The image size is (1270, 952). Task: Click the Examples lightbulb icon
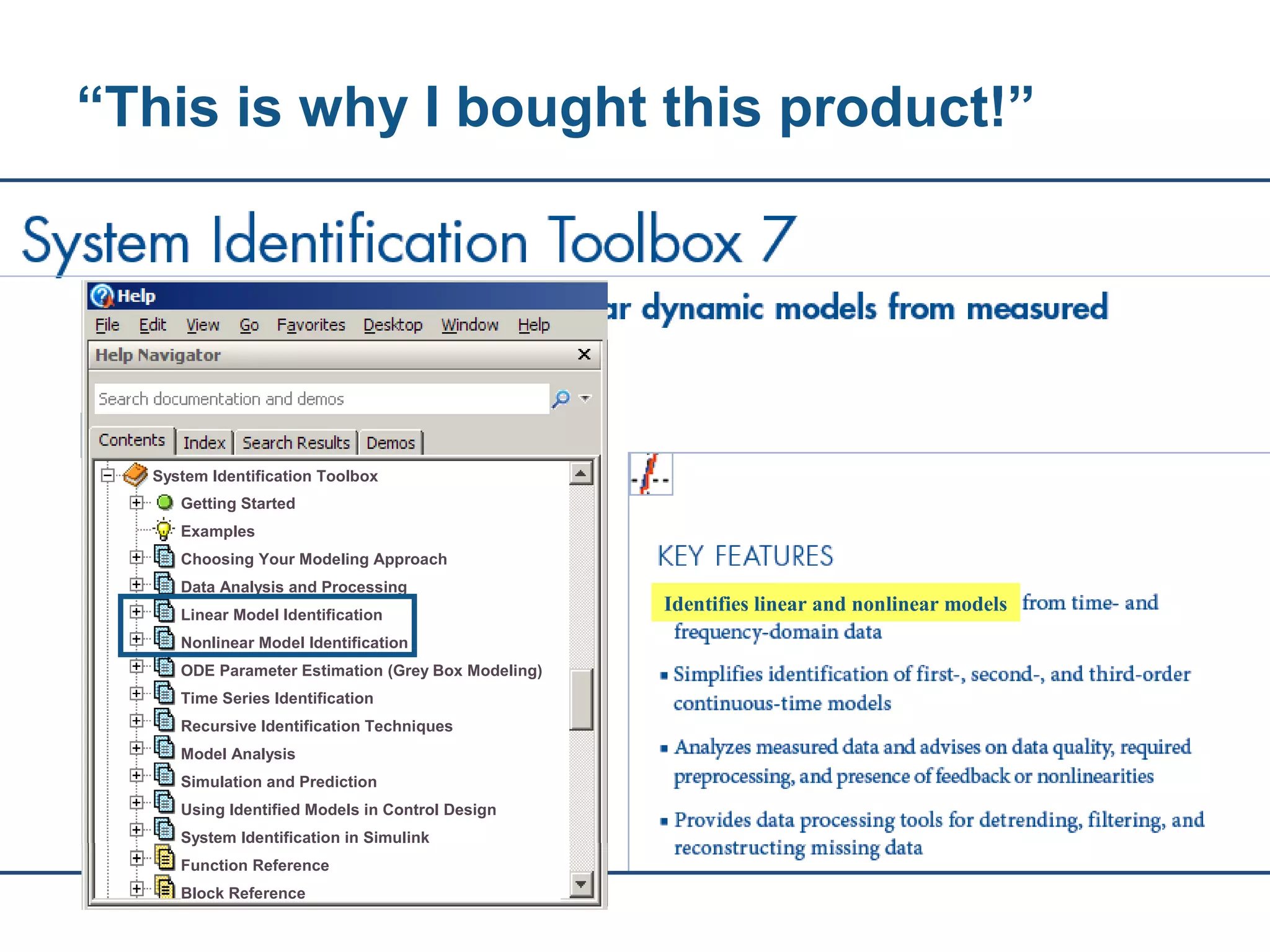tap(164, 529)
